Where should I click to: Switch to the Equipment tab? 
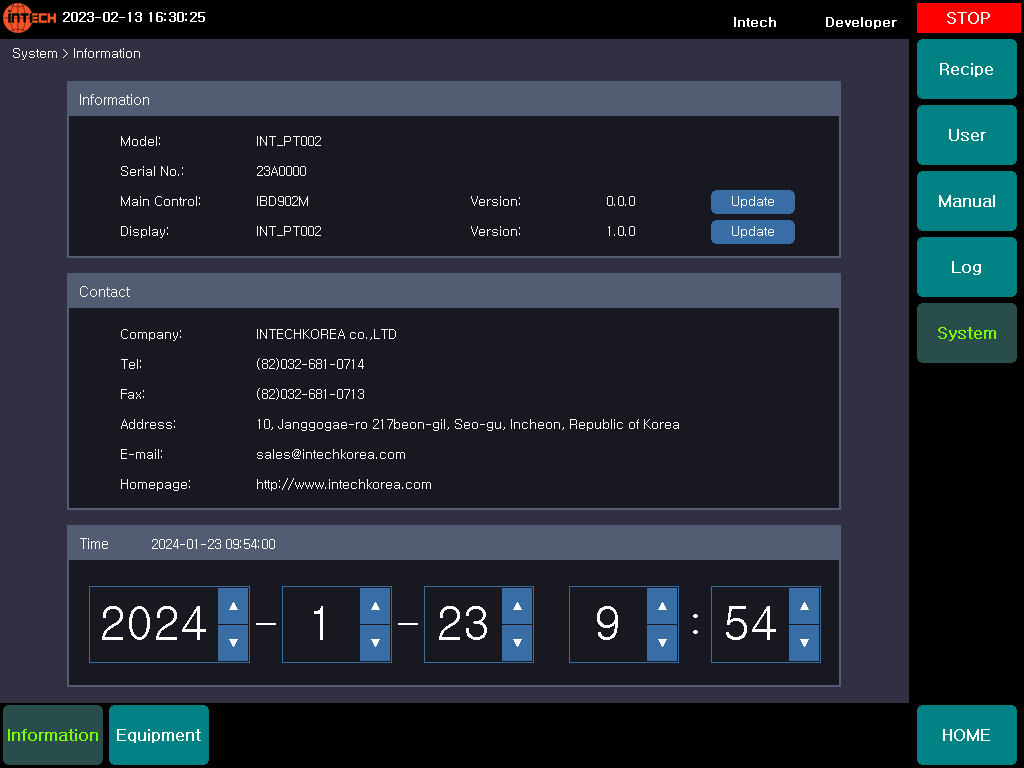point(158,735)
